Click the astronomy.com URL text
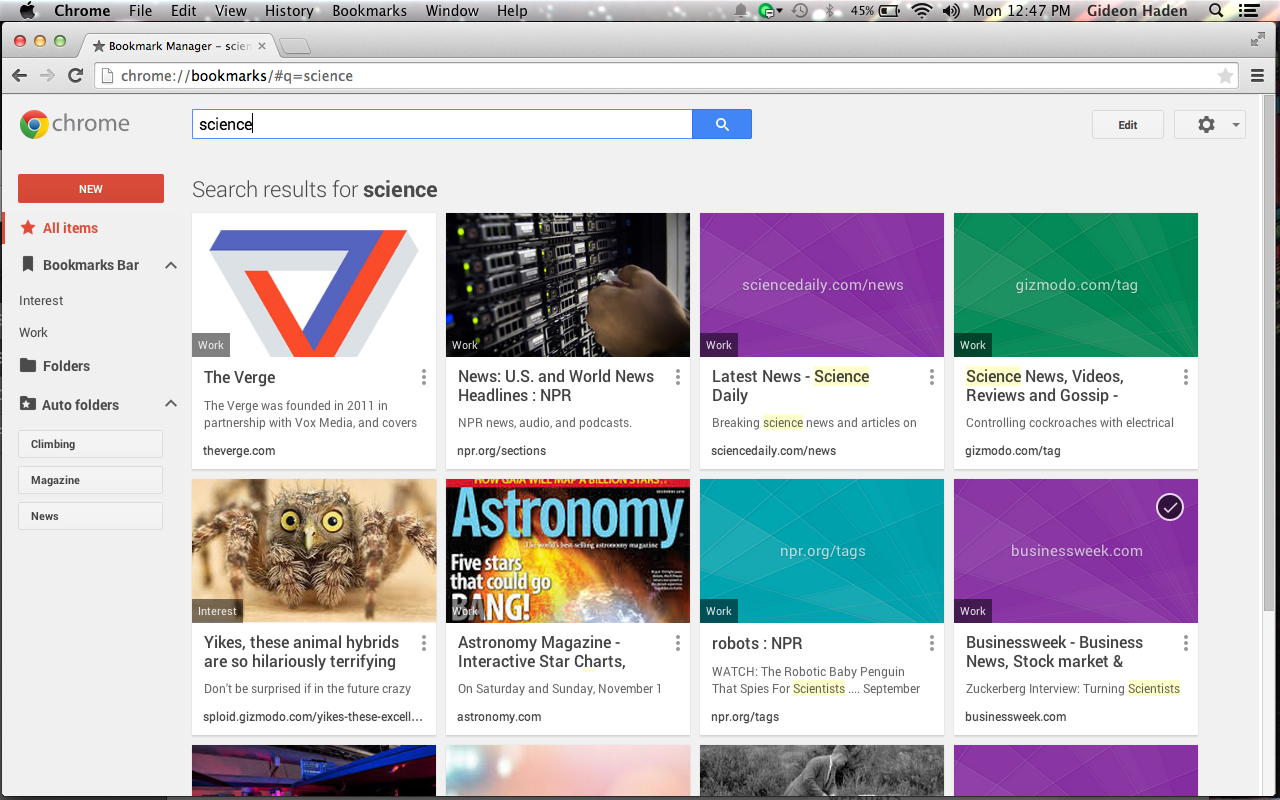The width and height of the screenshot is (1280, 800). (x=499, y=717)
